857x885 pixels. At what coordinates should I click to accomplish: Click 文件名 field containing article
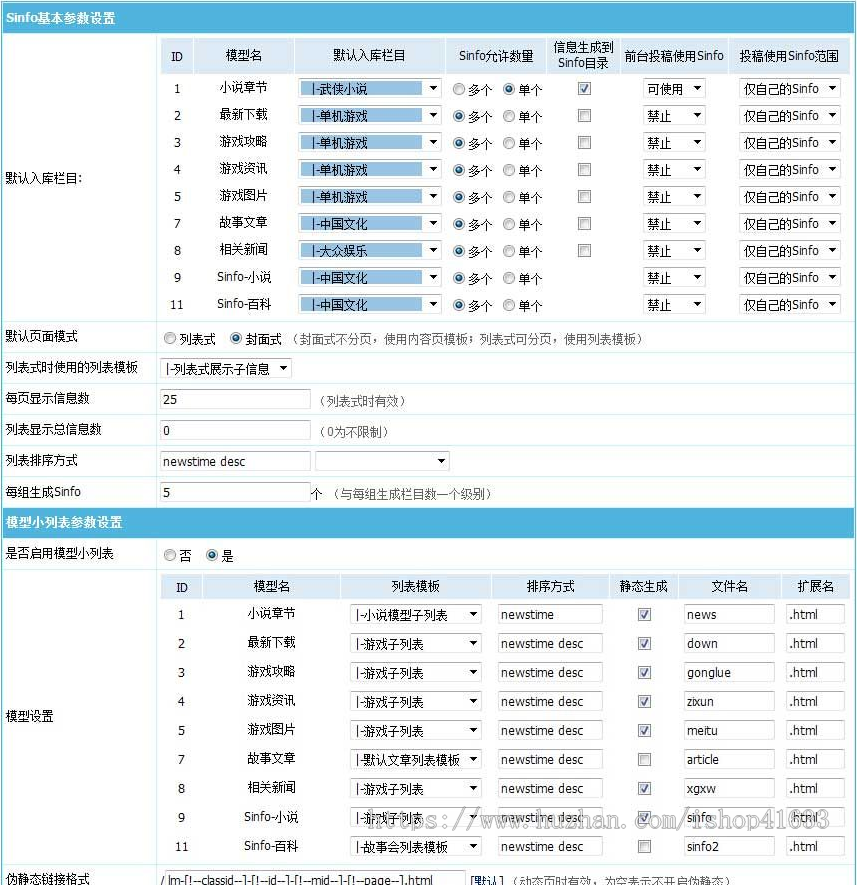pos(729,759)
